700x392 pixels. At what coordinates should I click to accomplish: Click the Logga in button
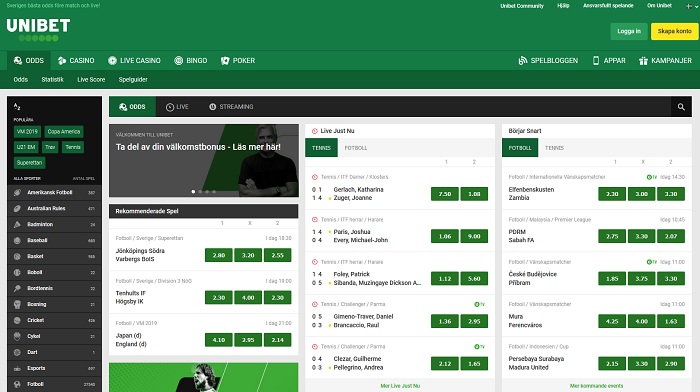click(629, 31)
